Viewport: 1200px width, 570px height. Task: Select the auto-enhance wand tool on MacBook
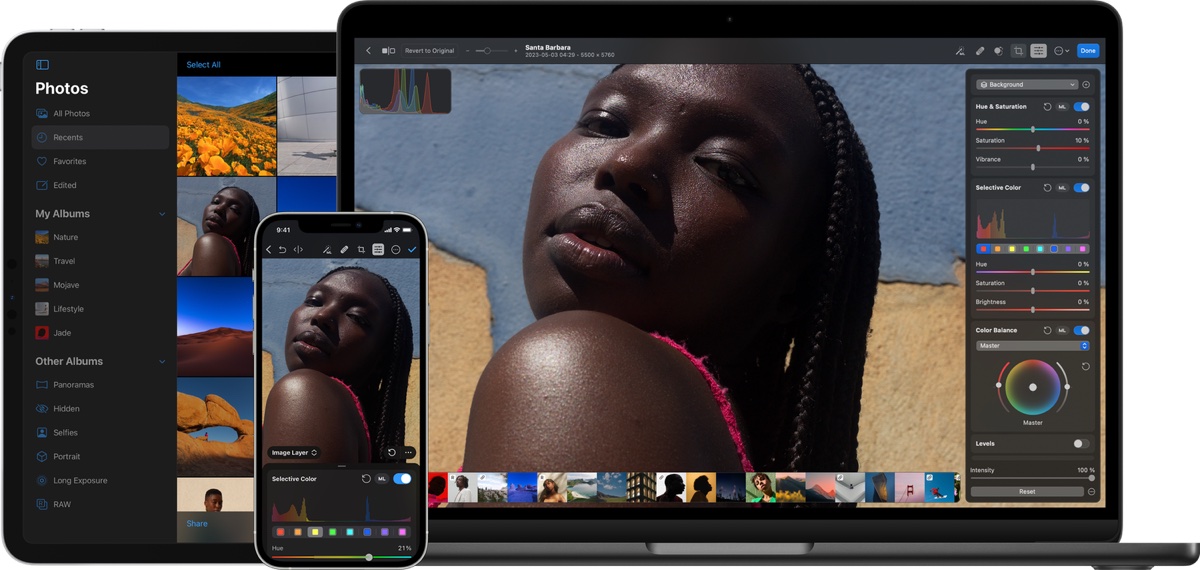click(960, 50)
